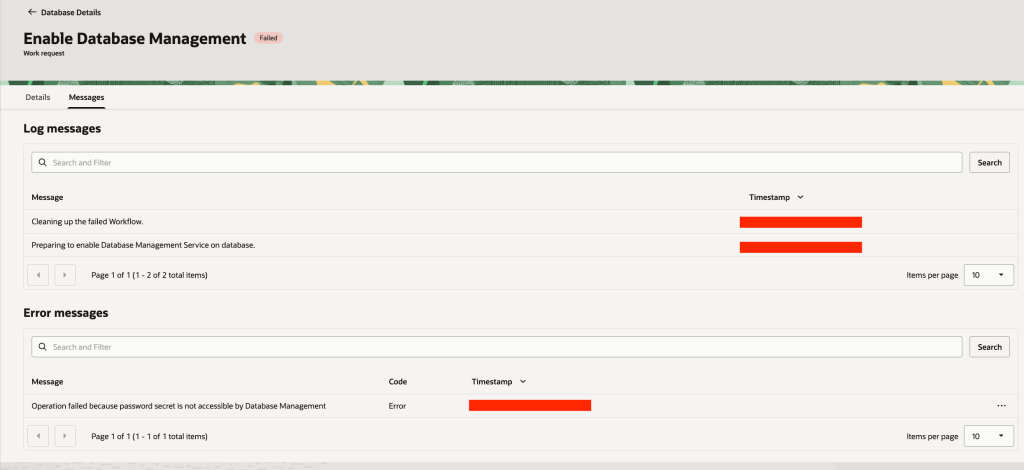The image size is (1024, 470).
Task: Click the search magnifier icon in Error messages
Action: coord(40,347)
